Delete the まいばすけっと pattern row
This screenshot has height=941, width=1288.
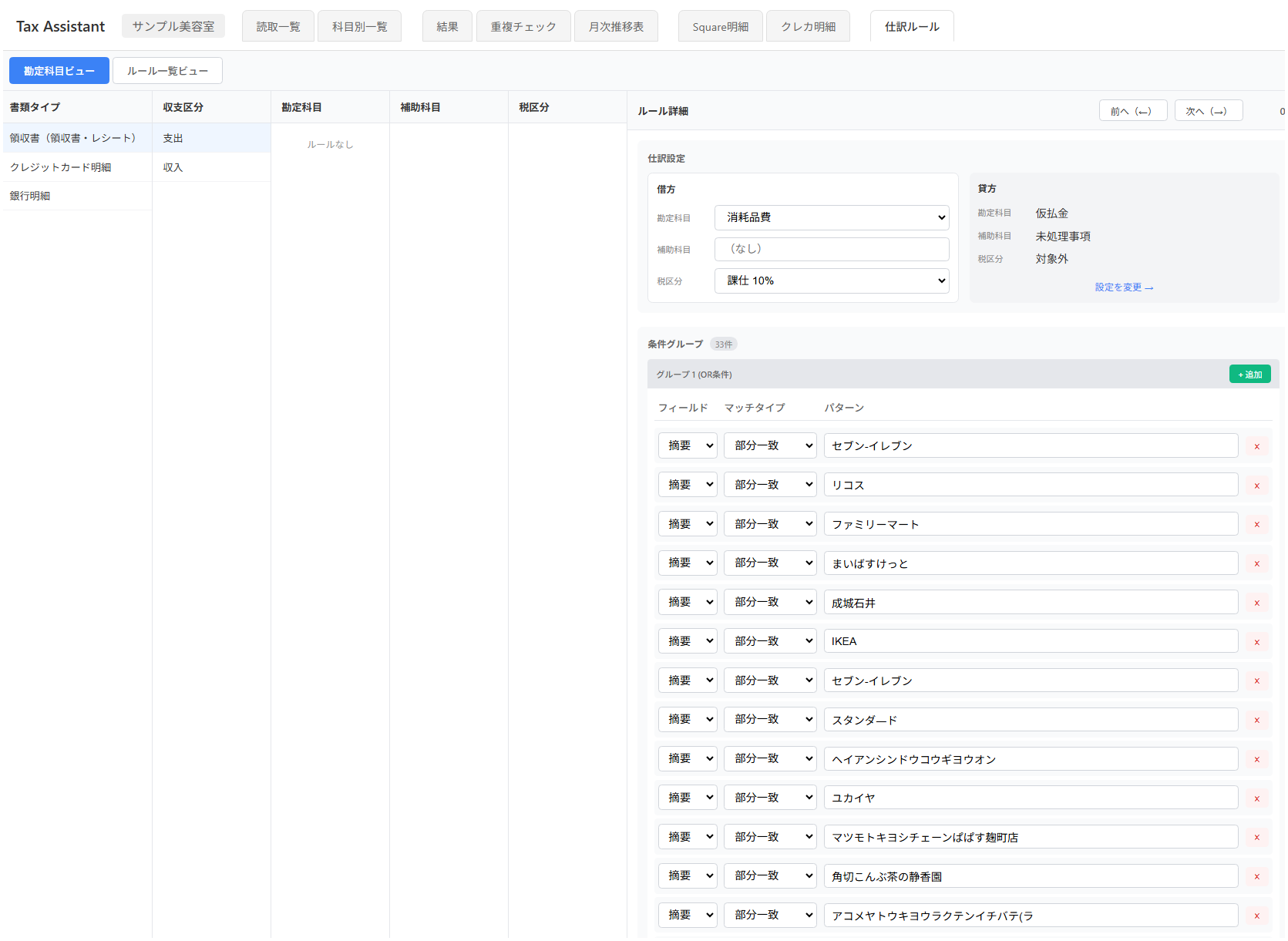click(1256, 563)
